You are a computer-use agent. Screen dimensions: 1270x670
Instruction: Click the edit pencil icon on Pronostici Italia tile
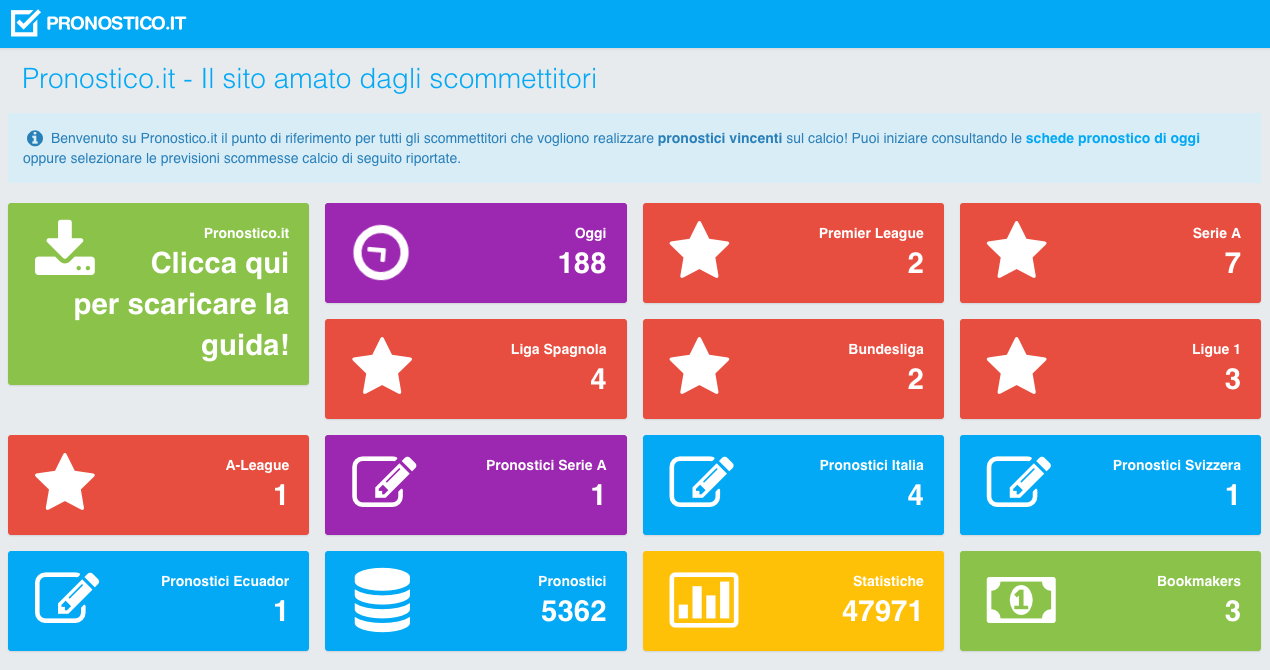(702, 481)
